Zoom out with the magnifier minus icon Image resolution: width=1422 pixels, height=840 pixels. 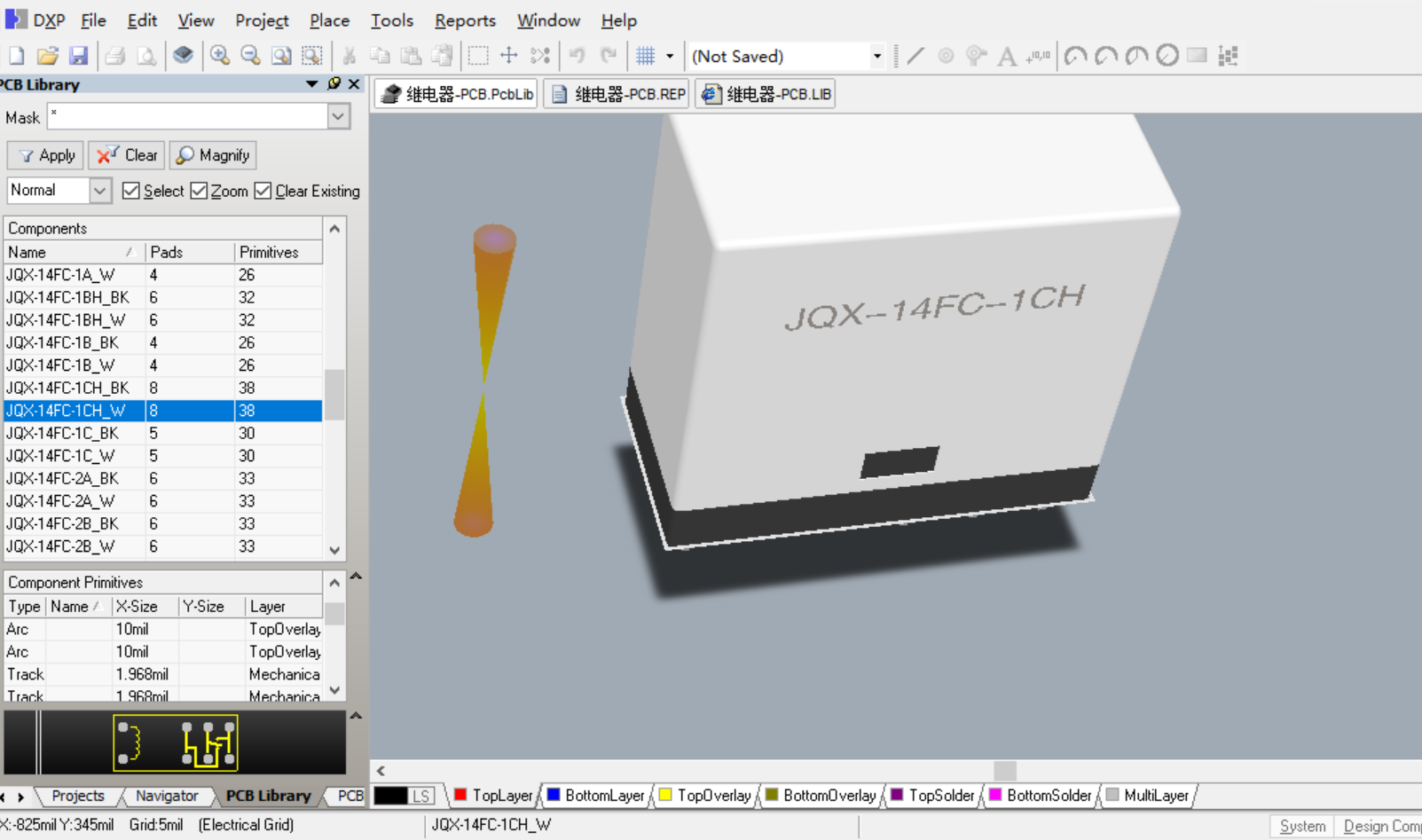(251, 56)
